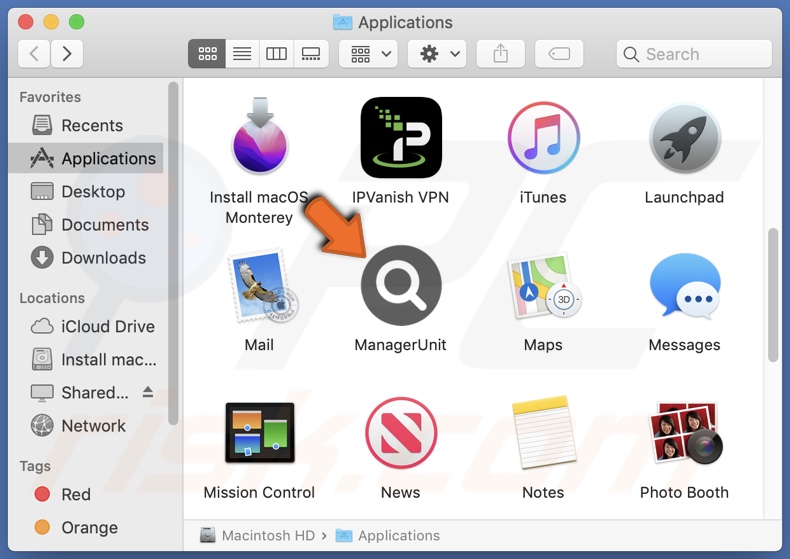
Task: Open the gear action menu dropdown
Action: (437, 53)
